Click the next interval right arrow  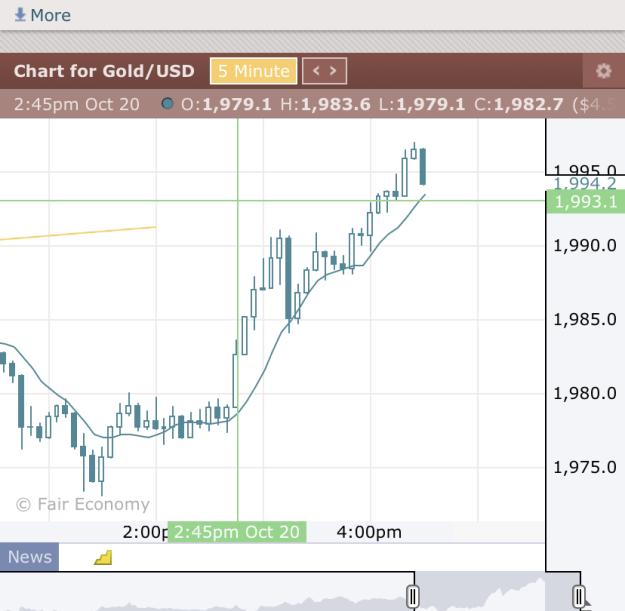[x=333, y=71]
